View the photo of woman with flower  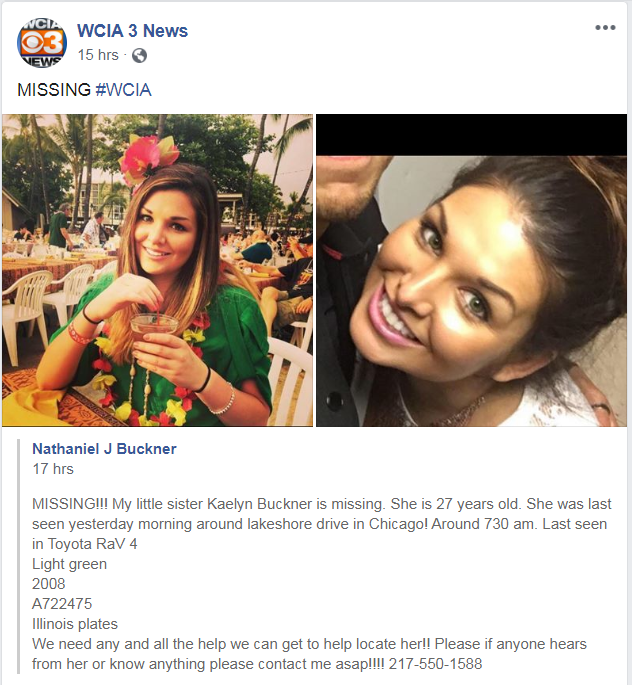(x=157, y=270)
